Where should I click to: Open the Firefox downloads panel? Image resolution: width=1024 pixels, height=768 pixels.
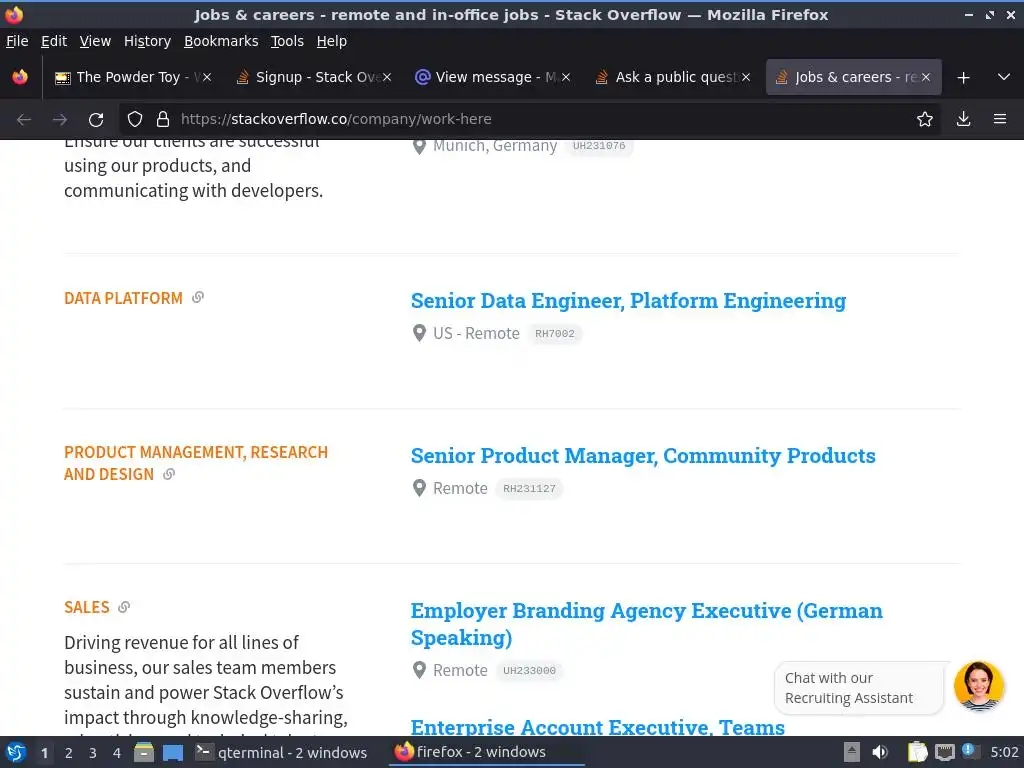pyautogui.click(x=963, y=119)
